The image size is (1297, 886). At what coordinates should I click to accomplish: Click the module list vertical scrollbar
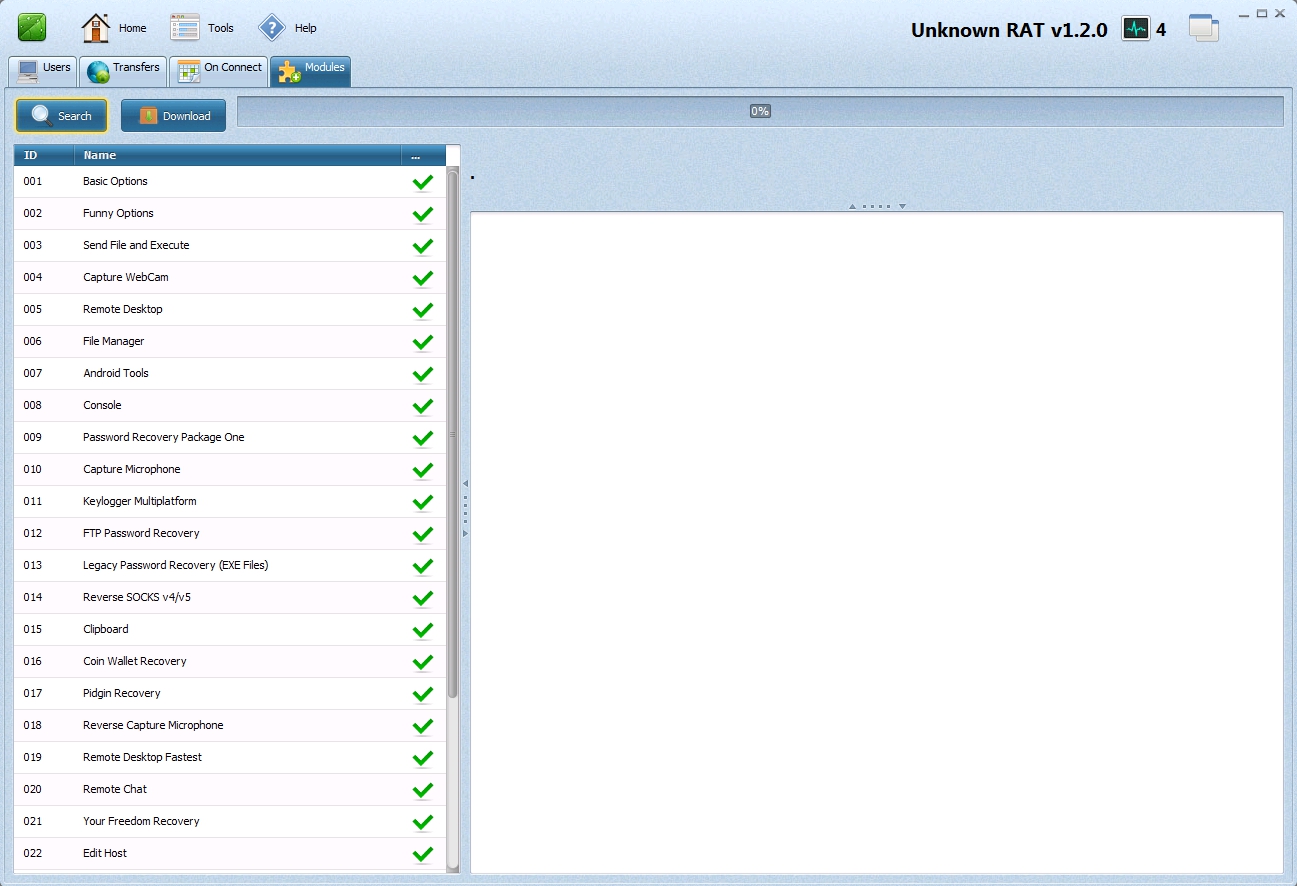(x=453, y=435)
